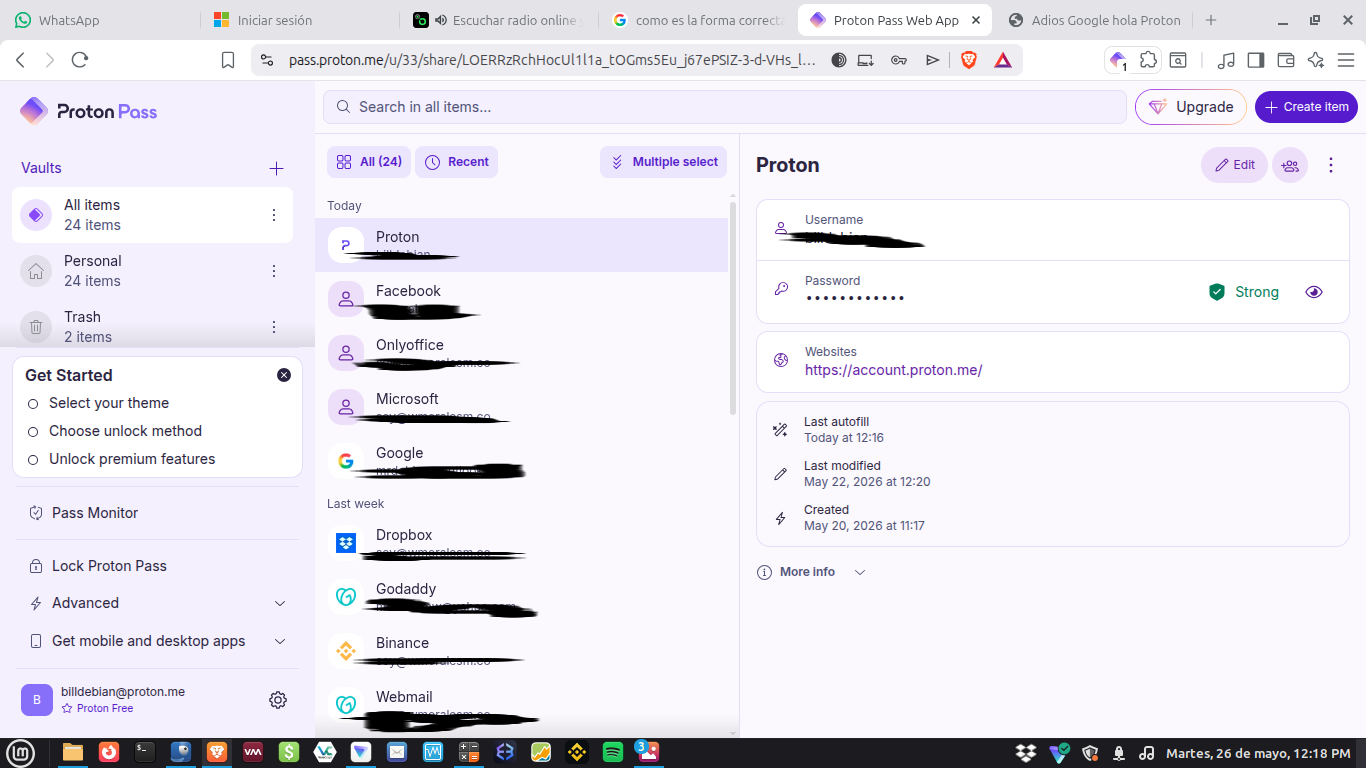Open Pass Monitor
Image resolution: width=1366 pixels, height=768 pixels.
tap(158, 513)
